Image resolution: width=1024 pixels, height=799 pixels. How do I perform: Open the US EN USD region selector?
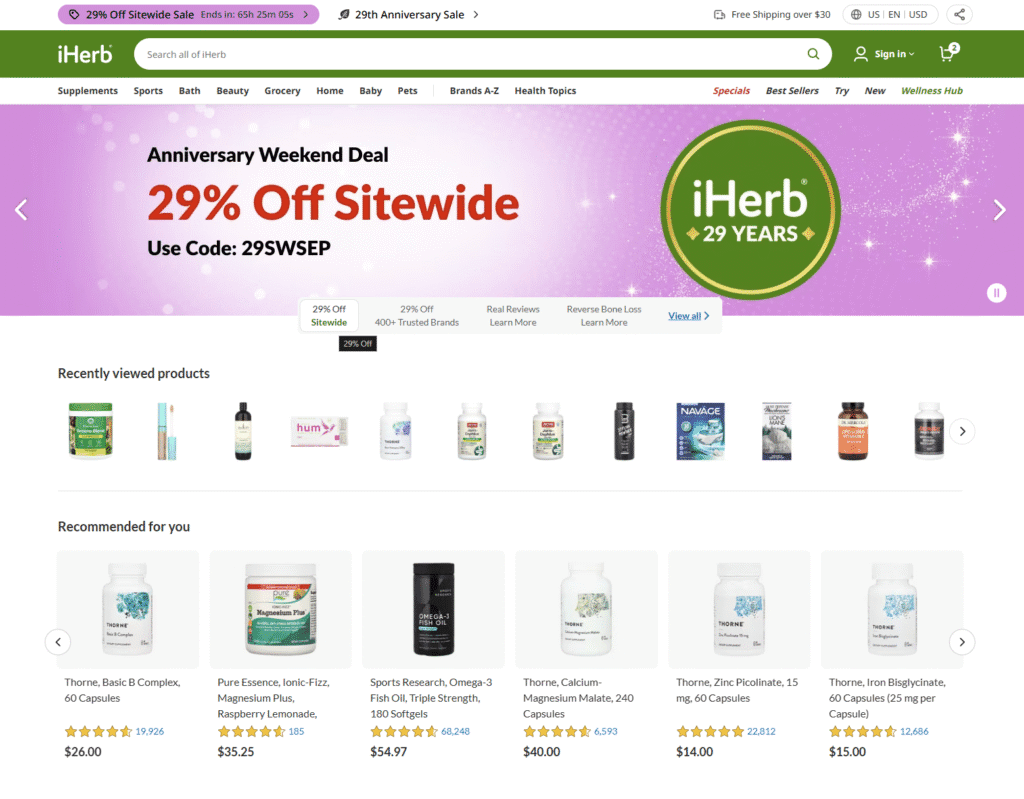click(x=889, y=14)
